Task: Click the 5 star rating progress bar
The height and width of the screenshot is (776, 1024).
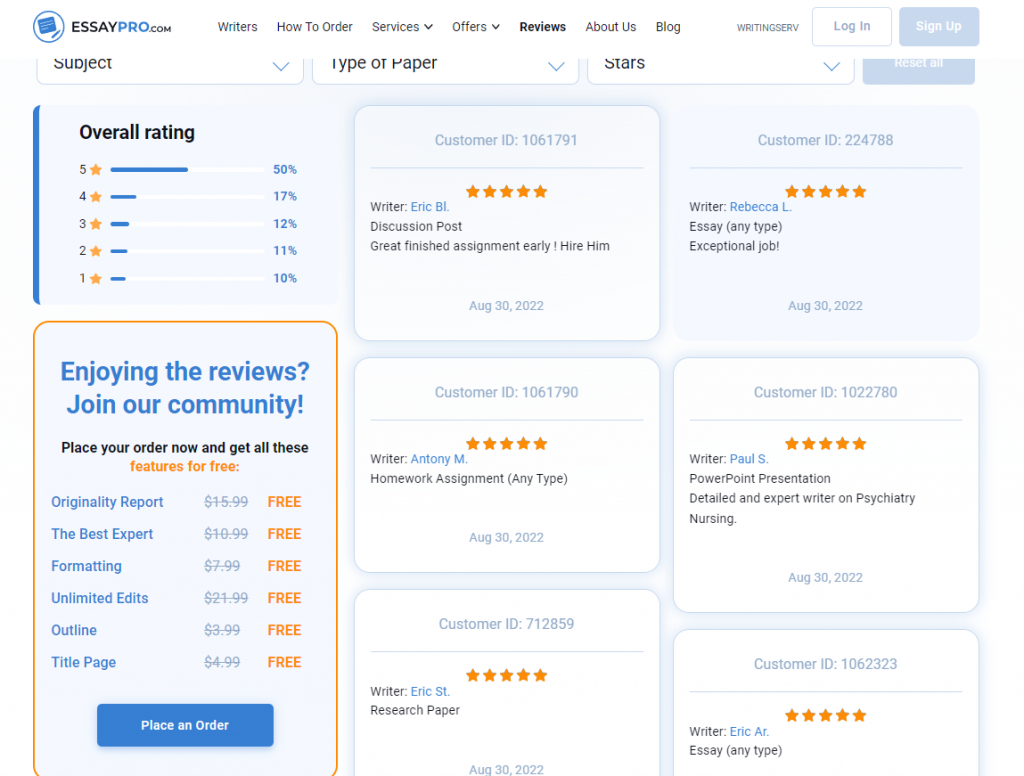Action: [187, 170]
